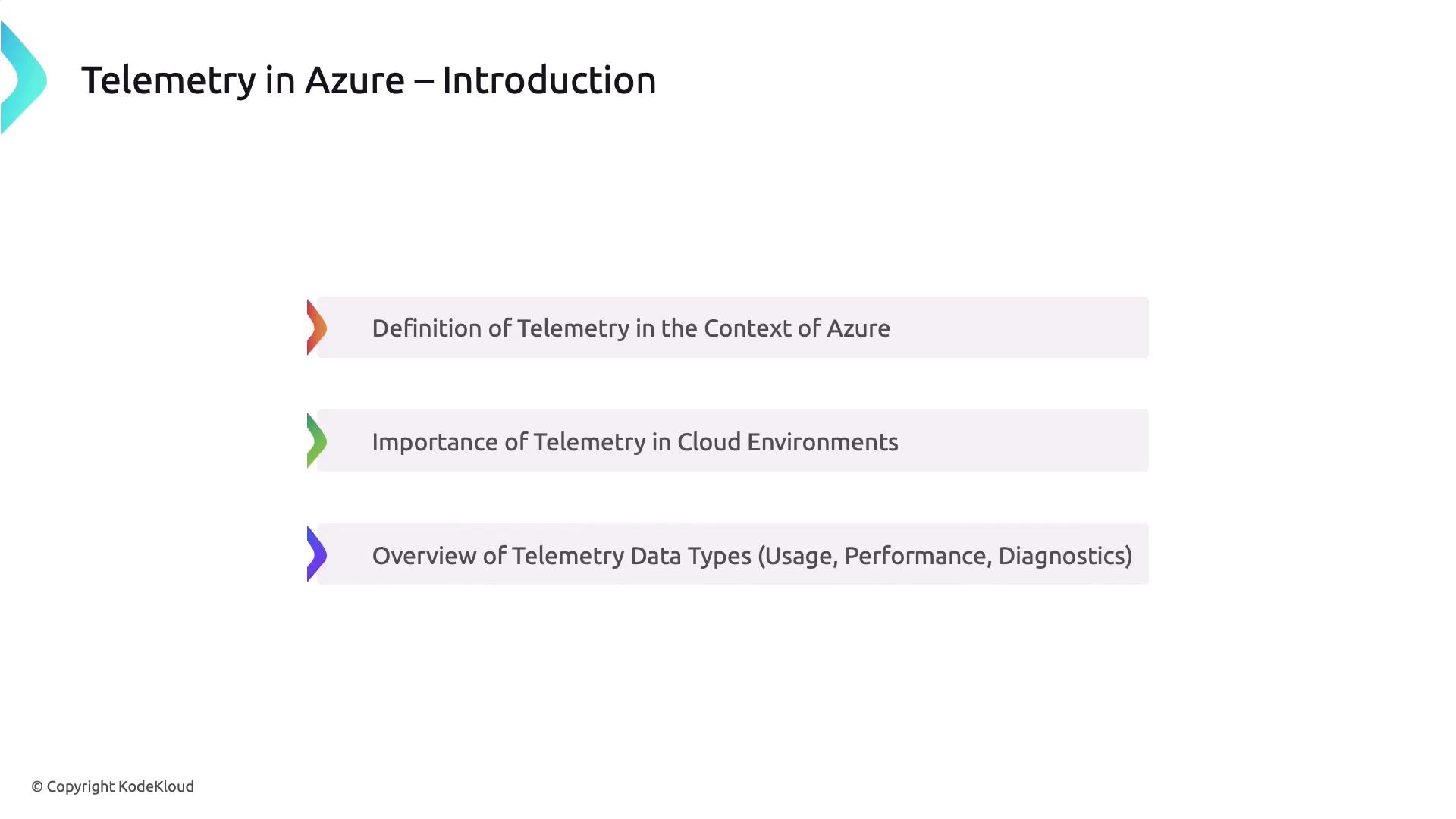Viewport: 1456px width, 819px height.
Task: Click the red-orange chevron bullet icon
Action: point(316,328)
